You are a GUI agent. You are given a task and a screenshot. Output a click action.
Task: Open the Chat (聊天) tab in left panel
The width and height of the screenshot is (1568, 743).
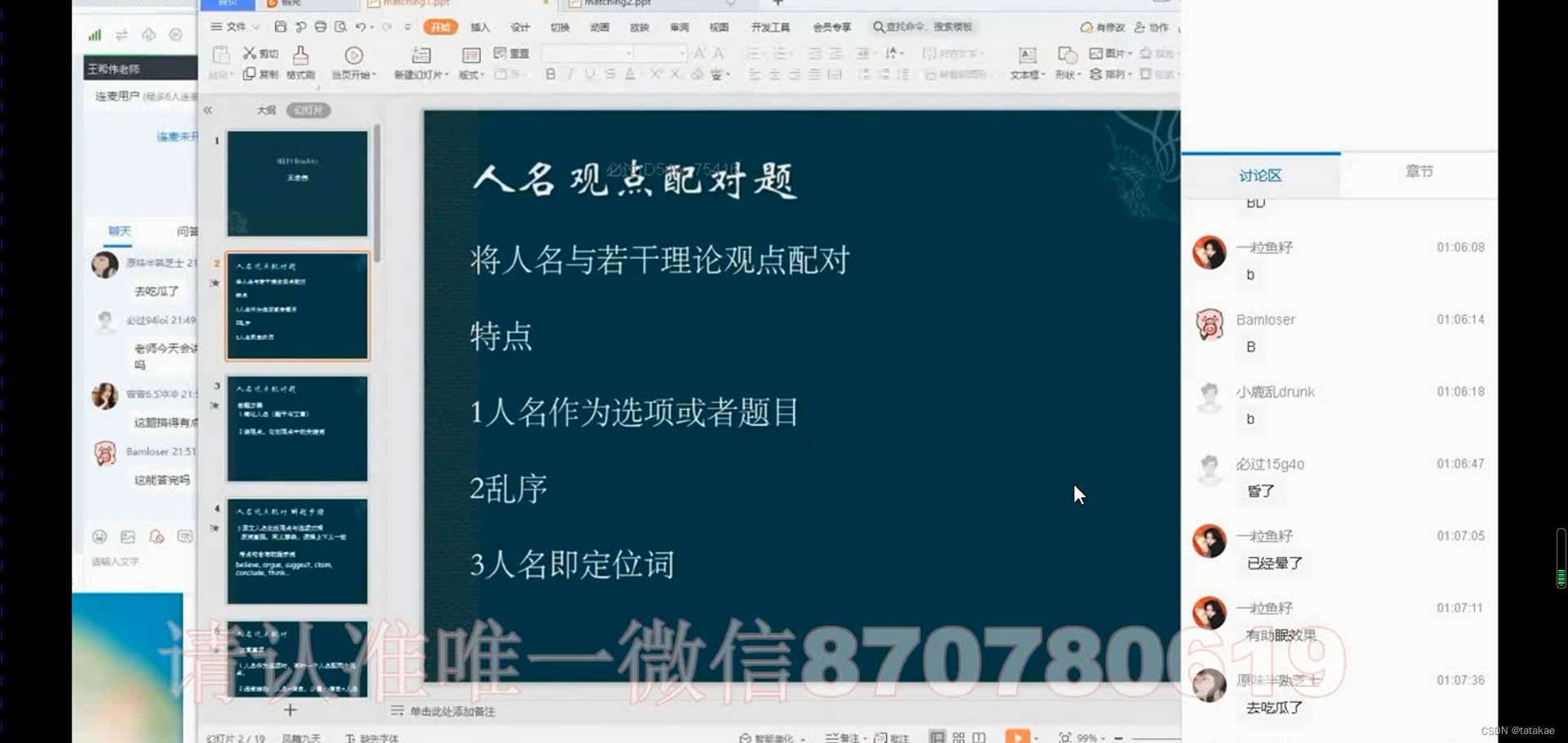click(119, 231)
